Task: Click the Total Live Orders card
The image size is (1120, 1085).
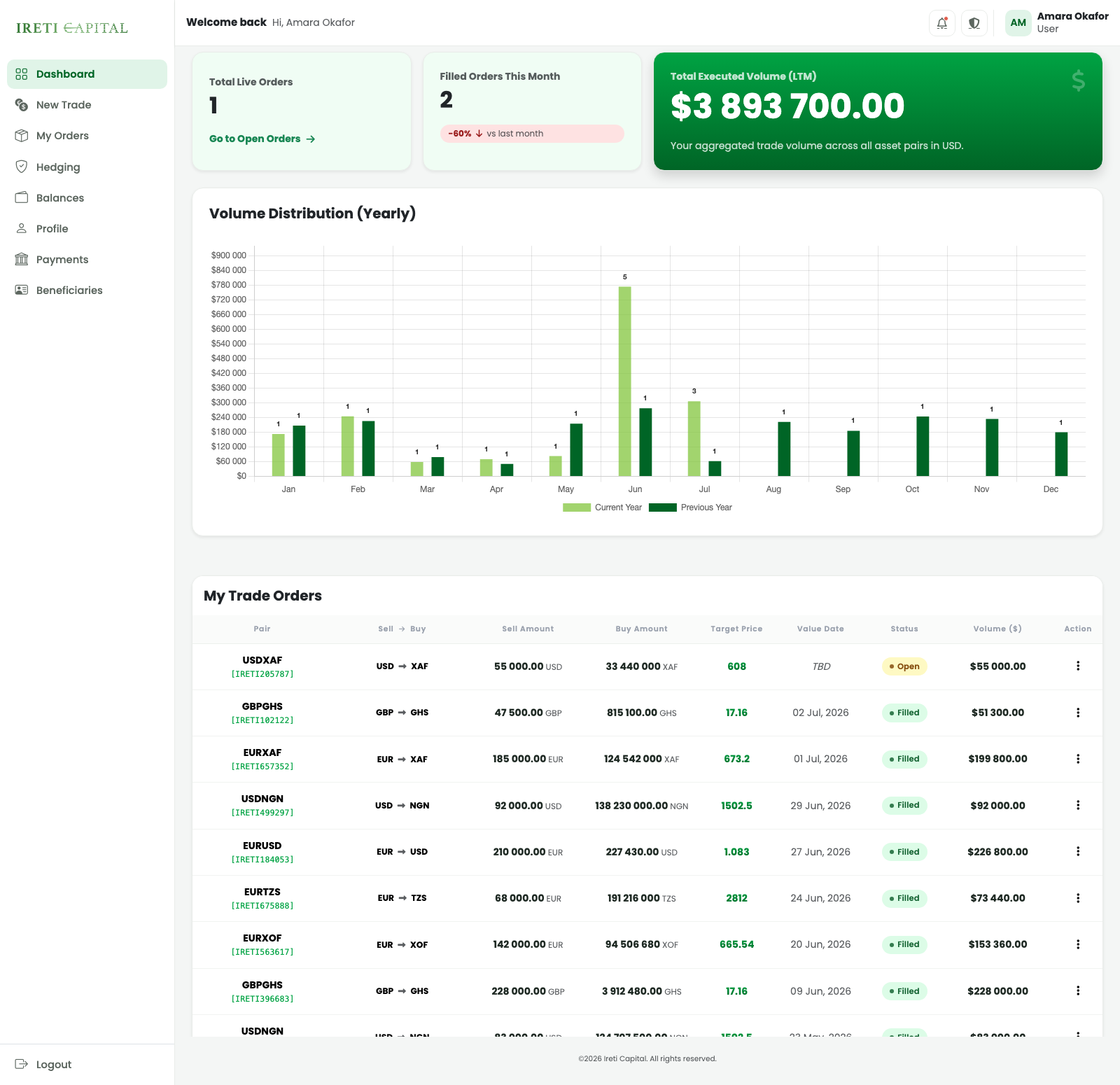Action: tap(302, 111)
